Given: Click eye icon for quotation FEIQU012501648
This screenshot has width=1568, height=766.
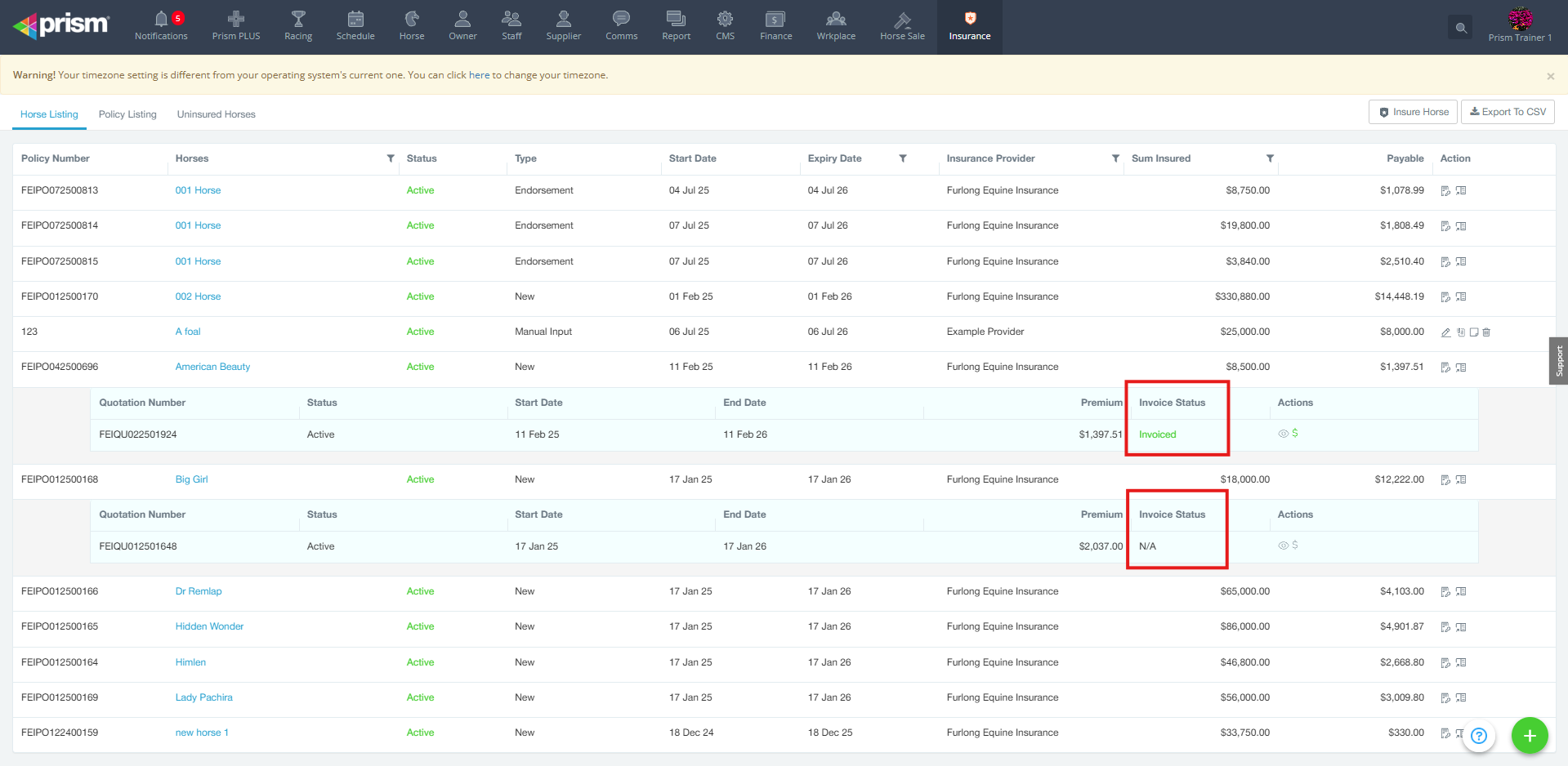Looking at the screenshot, I should pyautogui.click(x=1283, y=546).
